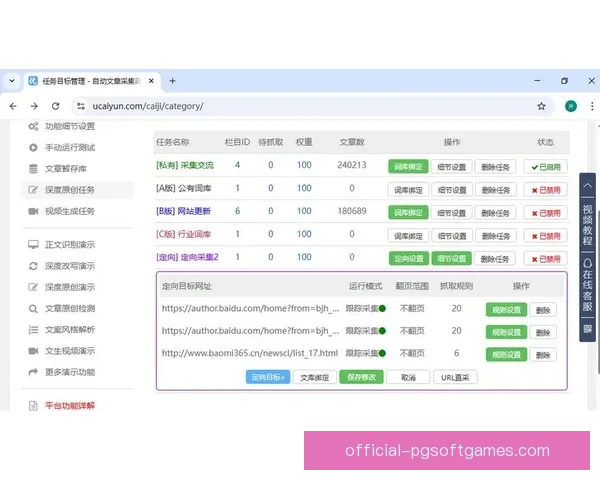
Task: Click green 词库绑定 for 采集交流 task
Action: [408, 167]
